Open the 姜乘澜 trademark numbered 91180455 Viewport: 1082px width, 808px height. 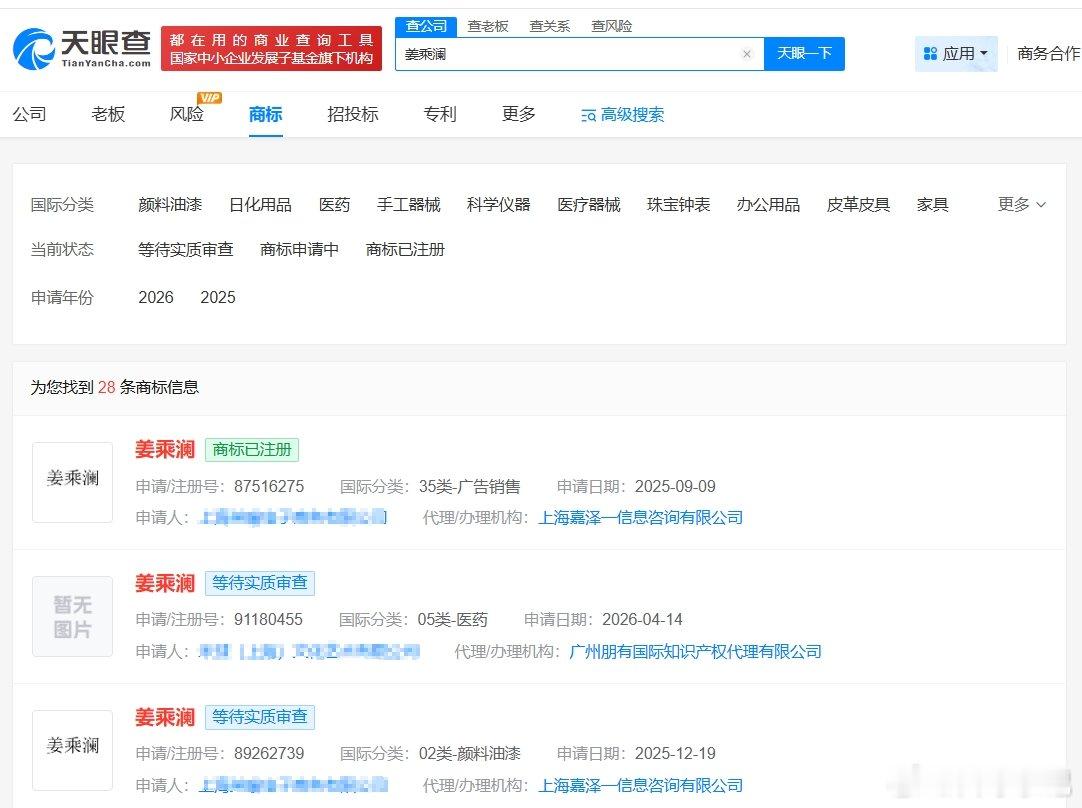pos(165,584)
